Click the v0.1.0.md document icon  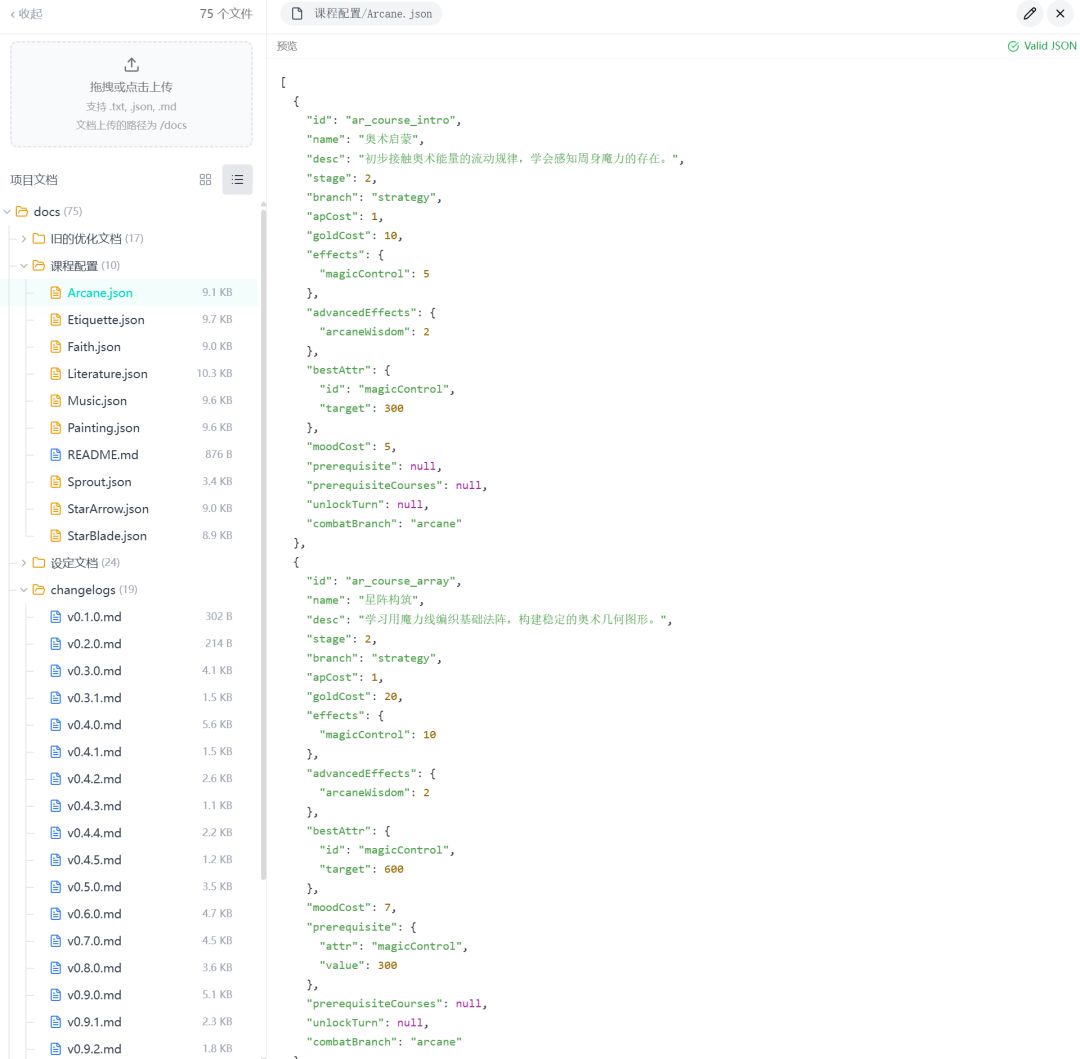[56, 616]
